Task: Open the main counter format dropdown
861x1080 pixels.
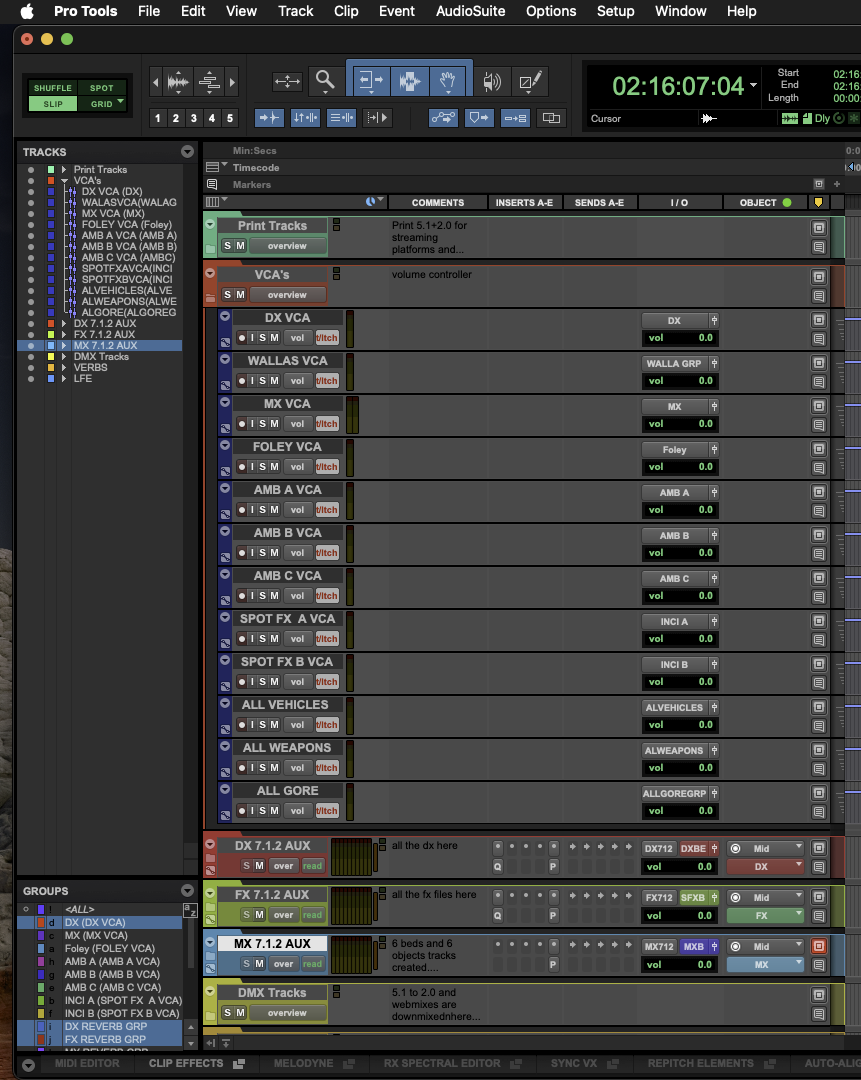Action: click(754, 85)
